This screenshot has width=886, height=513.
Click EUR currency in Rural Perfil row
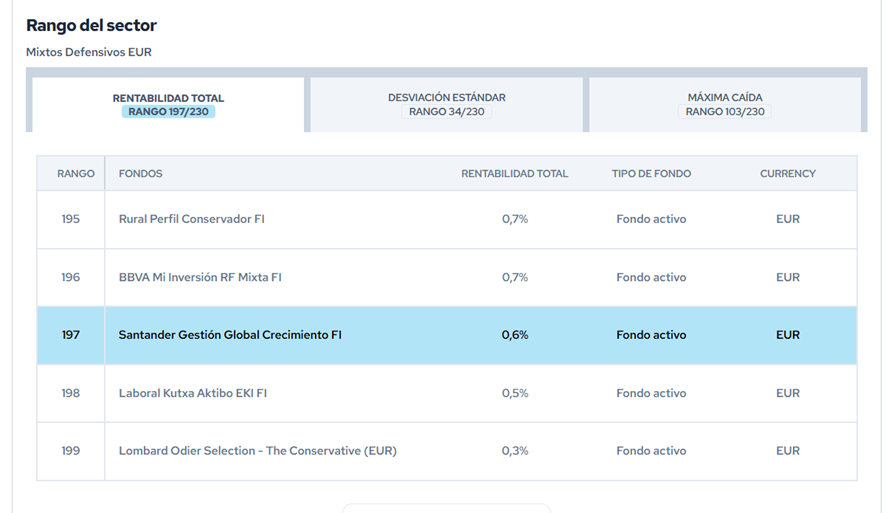coord(788,219)
